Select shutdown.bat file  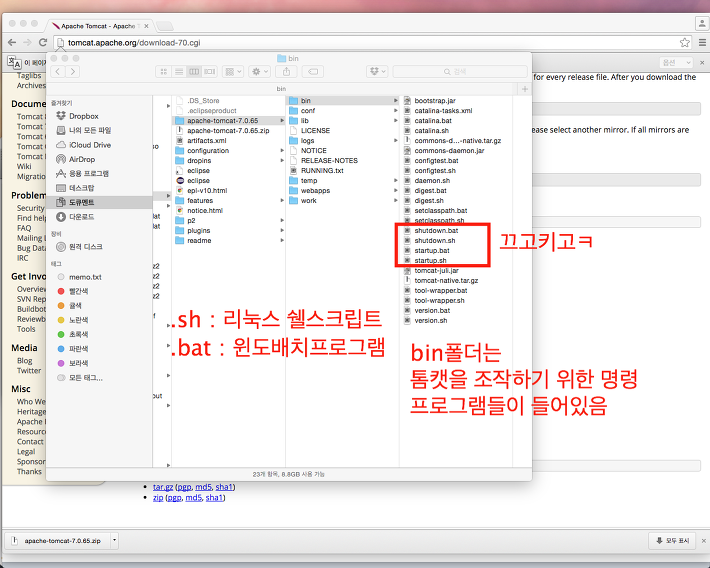[x=431, y=231]
